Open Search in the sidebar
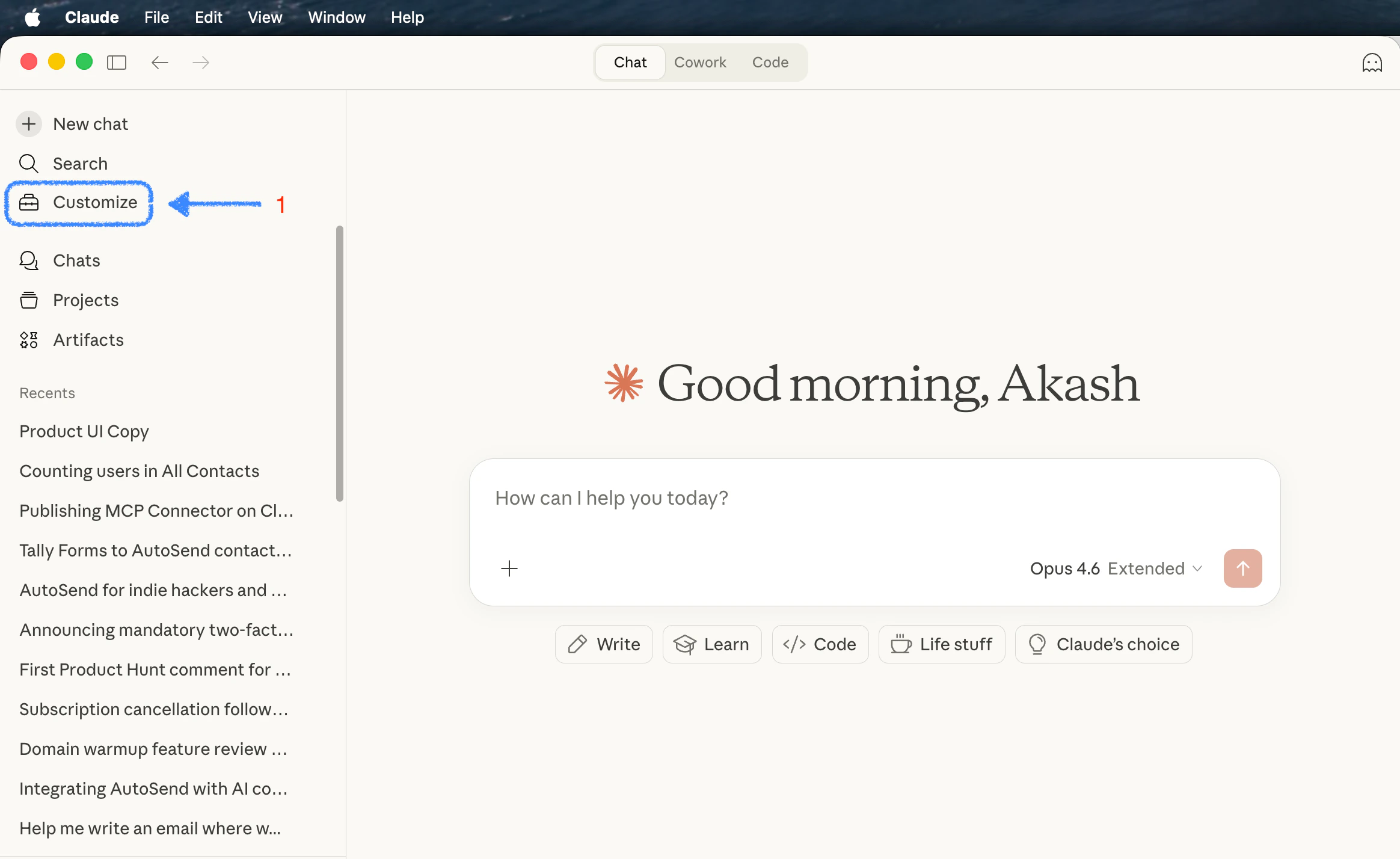 tap(80, 164)
